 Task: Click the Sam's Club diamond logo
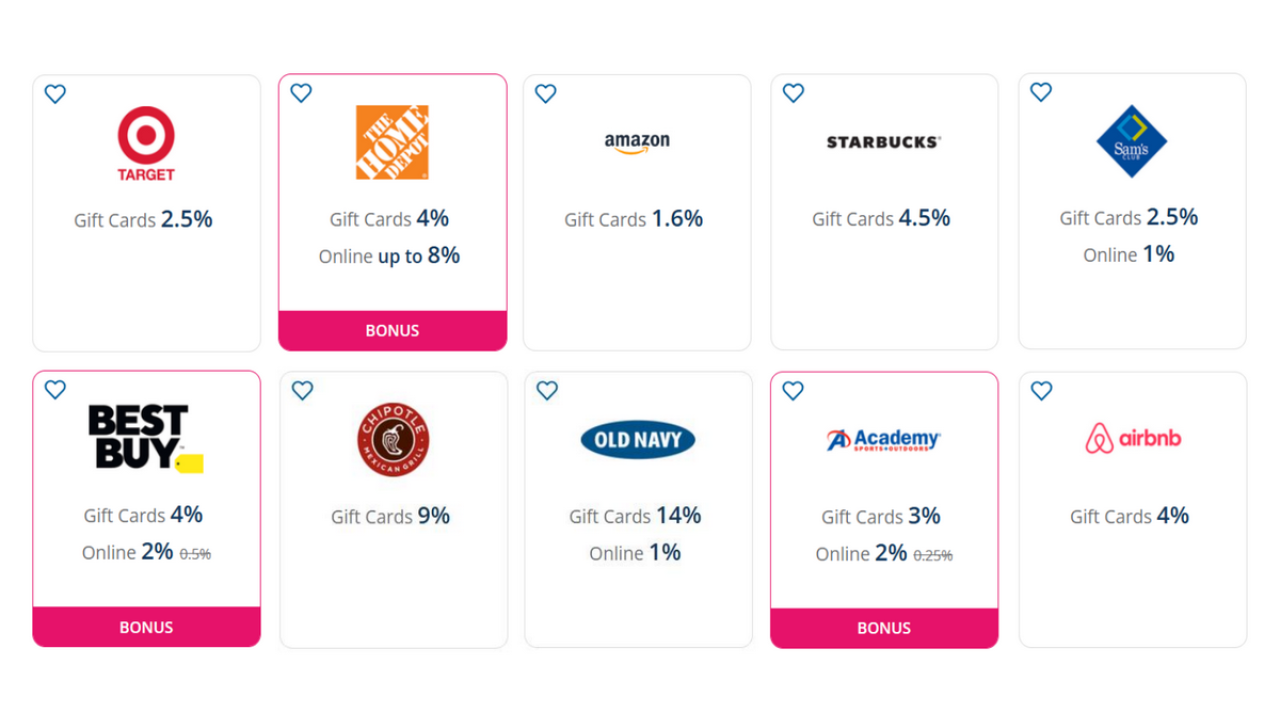point(1131,142)
